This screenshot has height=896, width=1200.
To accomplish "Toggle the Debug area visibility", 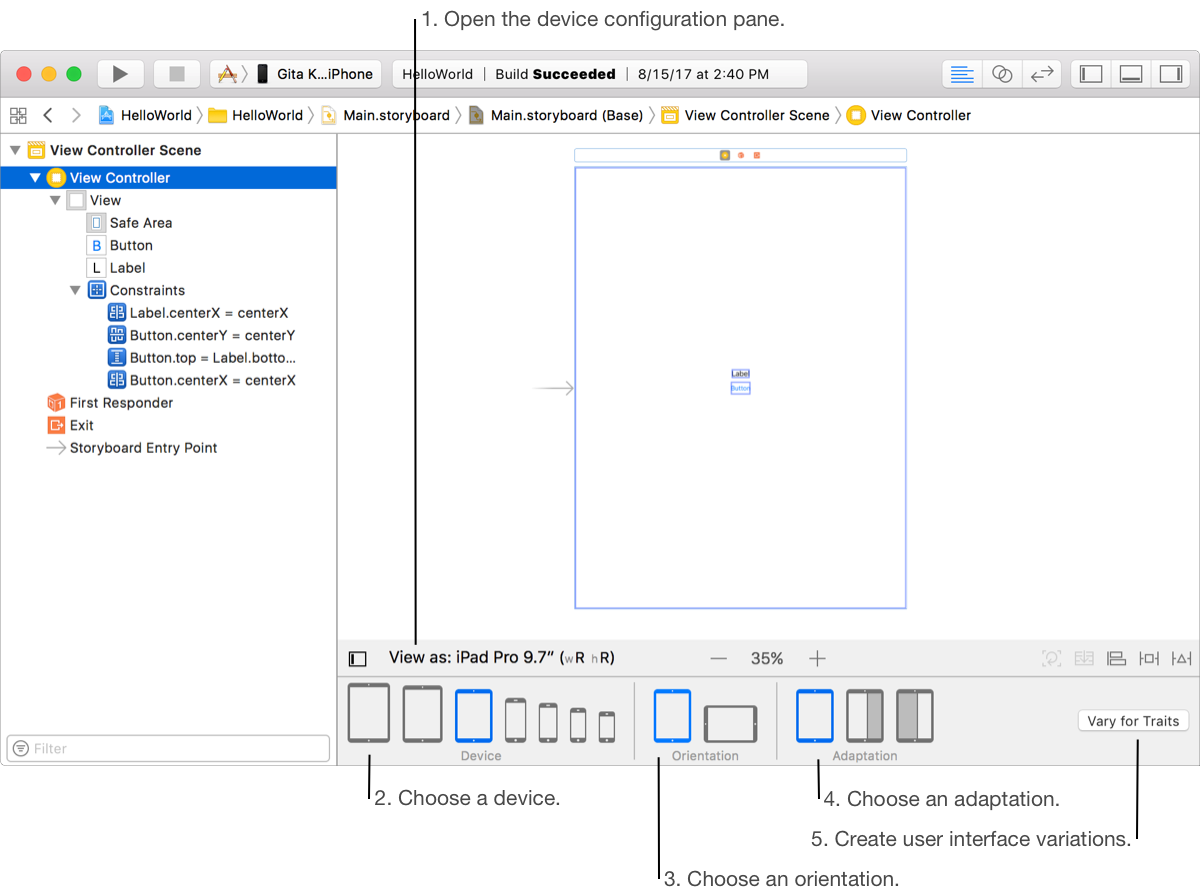I will tap(1131, 74).
